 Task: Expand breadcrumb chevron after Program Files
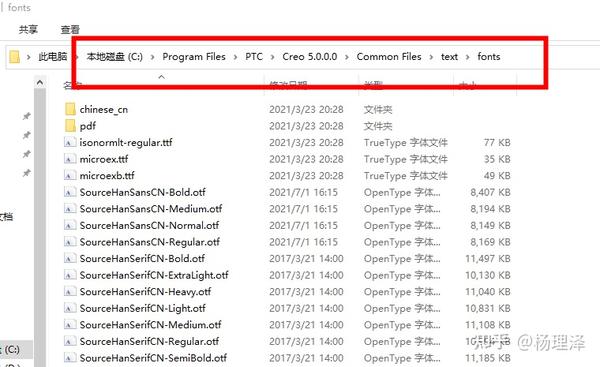(235, 57)
